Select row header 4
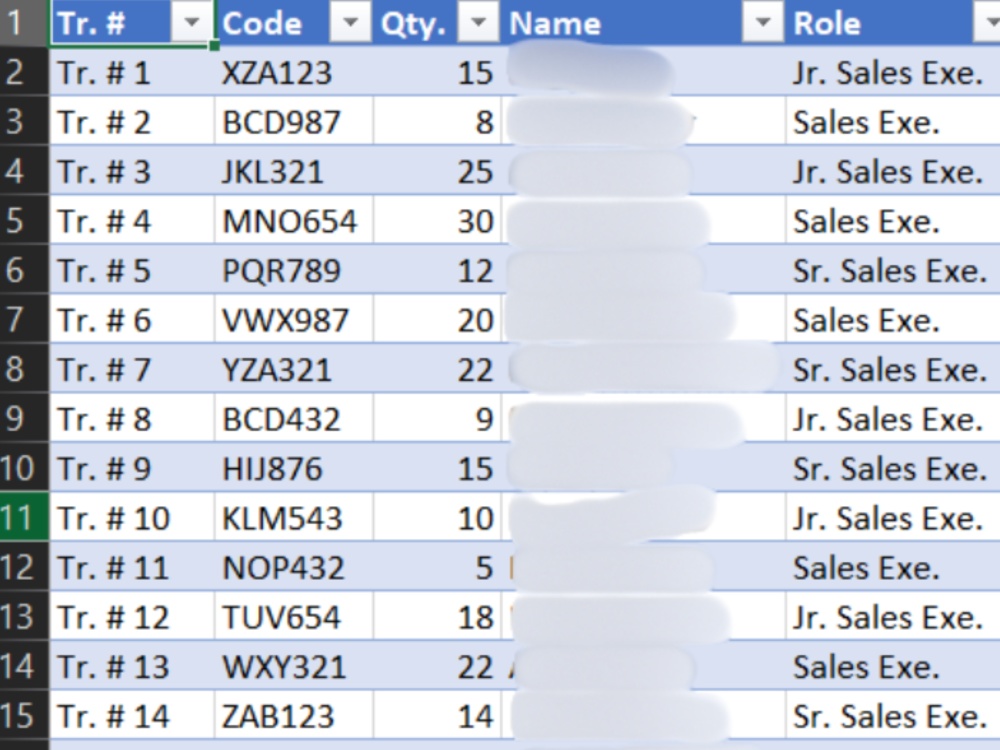This screenshot has height=750, width=1000. click(x=24, y=171)
